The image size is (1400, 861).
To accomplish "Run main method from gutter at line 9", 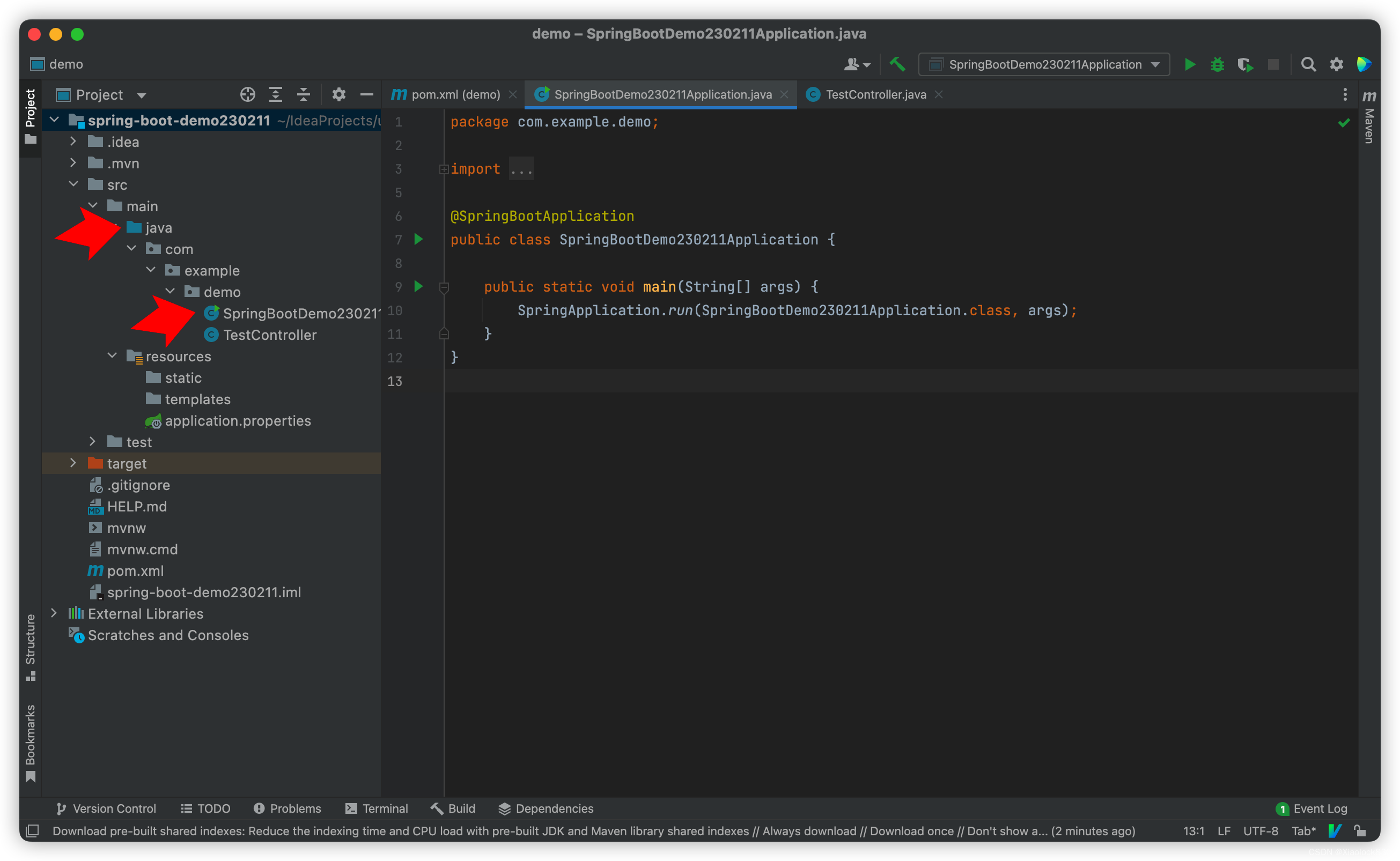I will click(x=418, y=286).
